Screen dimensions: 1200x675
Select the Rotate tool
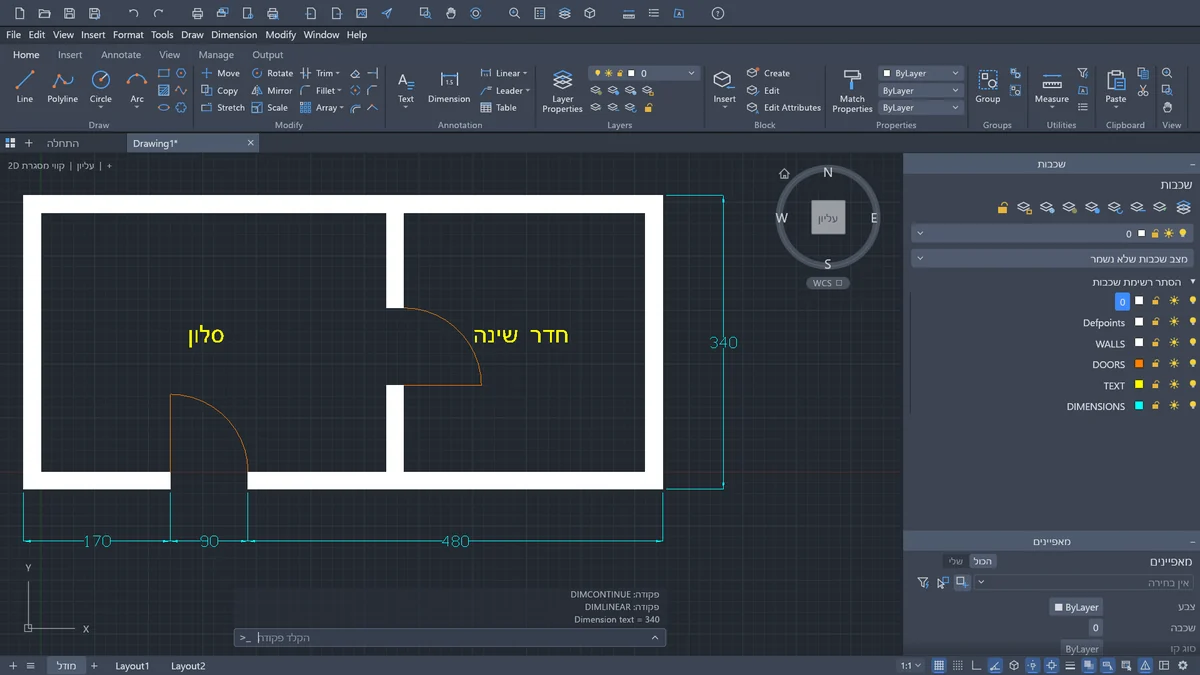tap(272, 73)
